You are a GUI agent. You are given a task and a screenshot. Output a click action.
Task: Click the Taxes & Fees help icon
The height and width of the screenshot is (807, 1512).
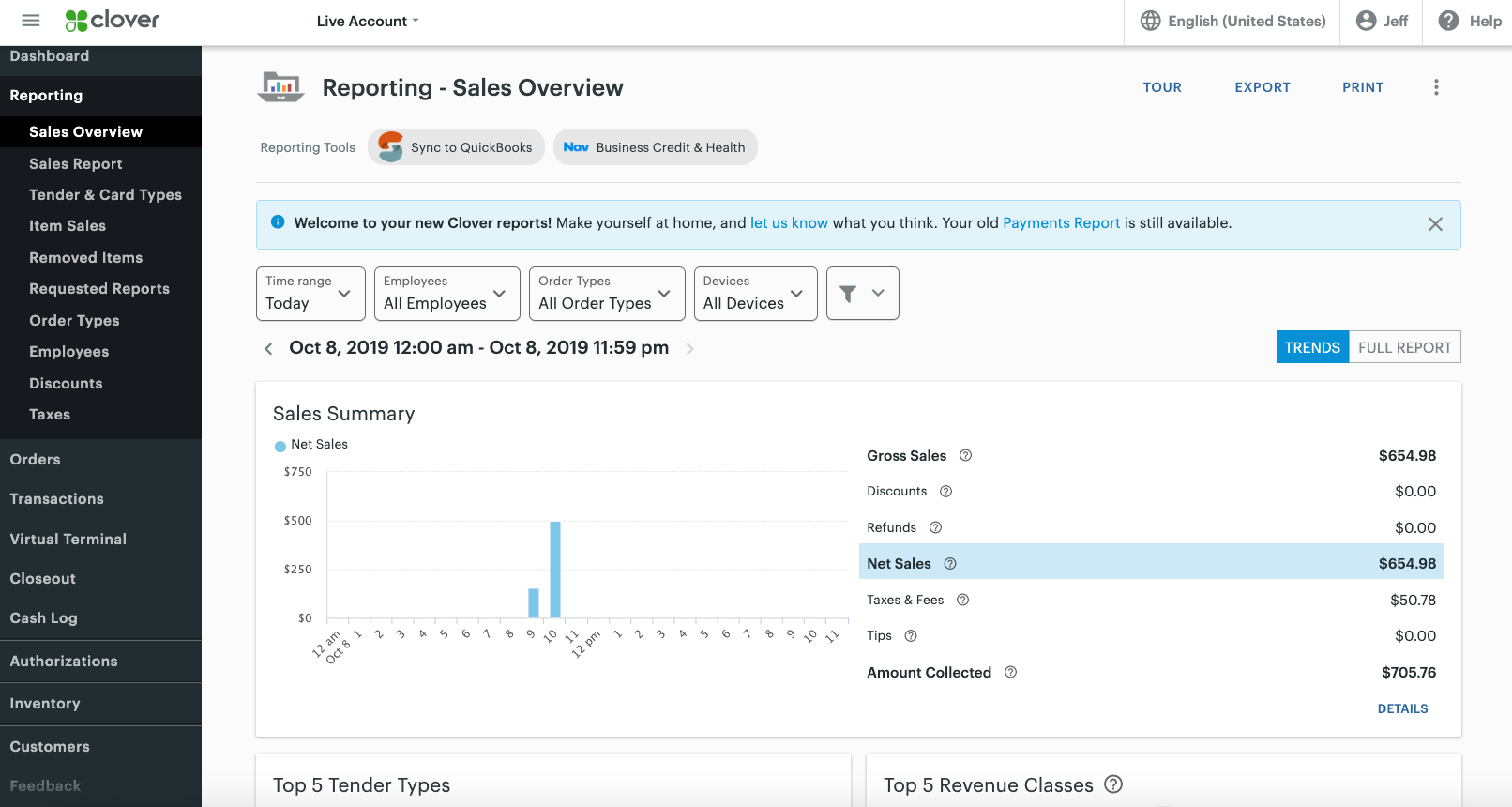point(962,601)
